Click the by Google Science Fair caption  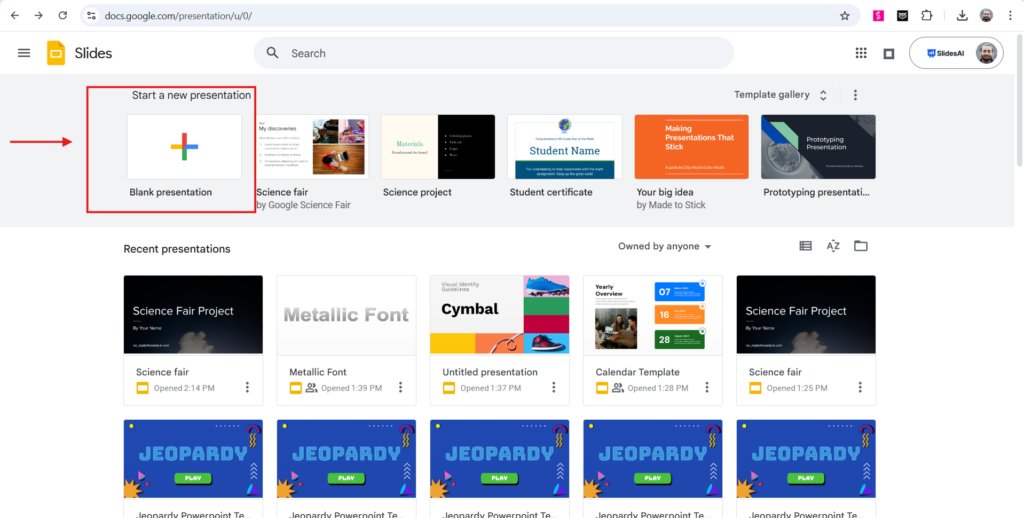coord(303,205)
